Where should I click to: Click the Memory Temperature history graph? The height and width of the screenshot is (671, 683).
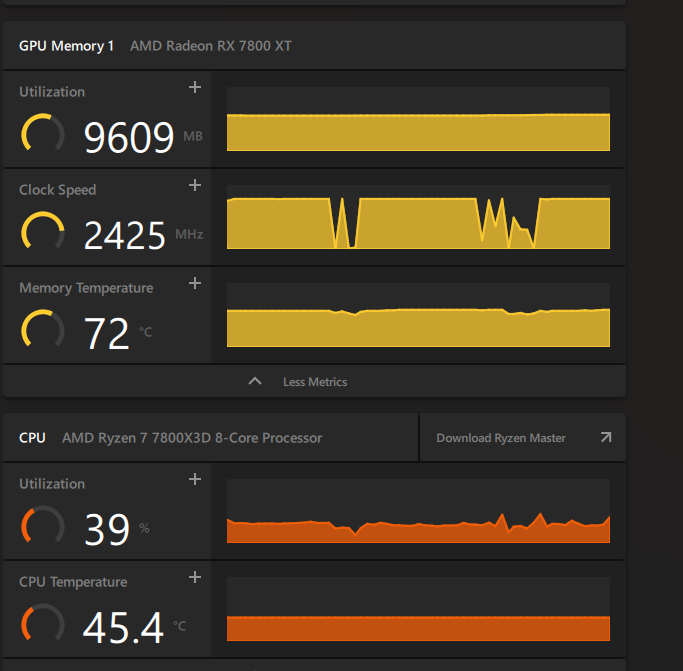pos(418,315)
